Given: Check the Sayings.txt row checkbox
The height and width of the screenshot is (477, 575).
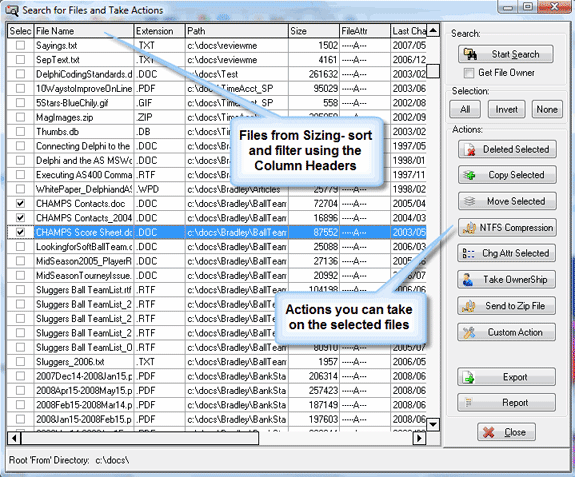Looking at the screenshot, I should [x=21, y=45].
